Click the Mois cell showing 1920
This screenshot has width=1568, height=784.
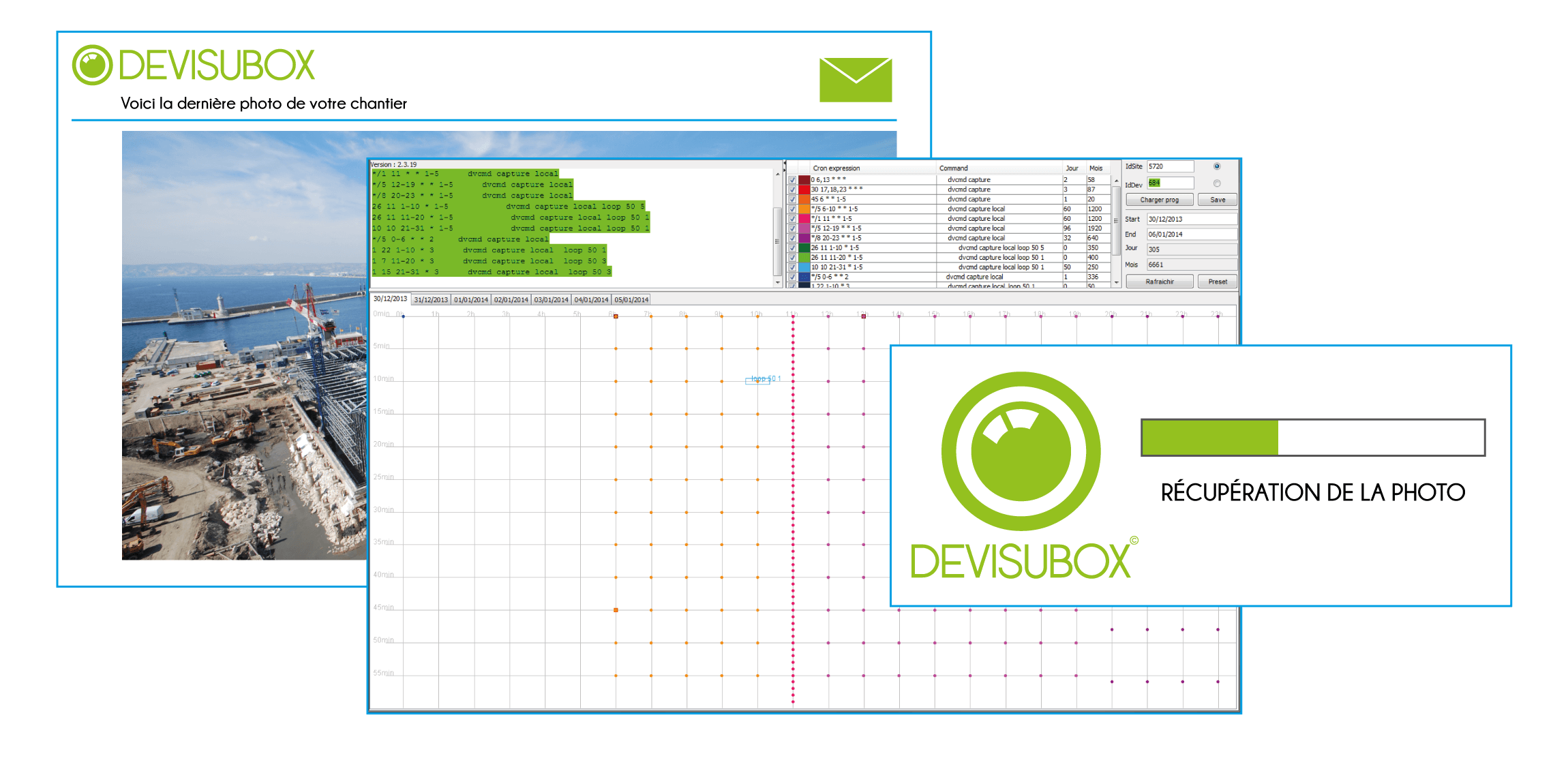(1097, 228)
